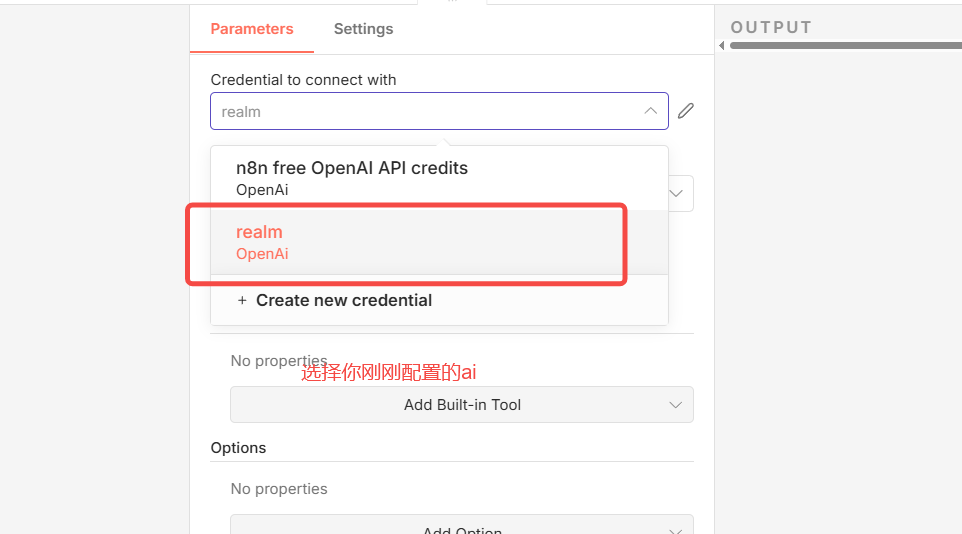The width and height of the screenshot is (962, 534).
Task: Click the Add Option button
Action: (461, 529)
